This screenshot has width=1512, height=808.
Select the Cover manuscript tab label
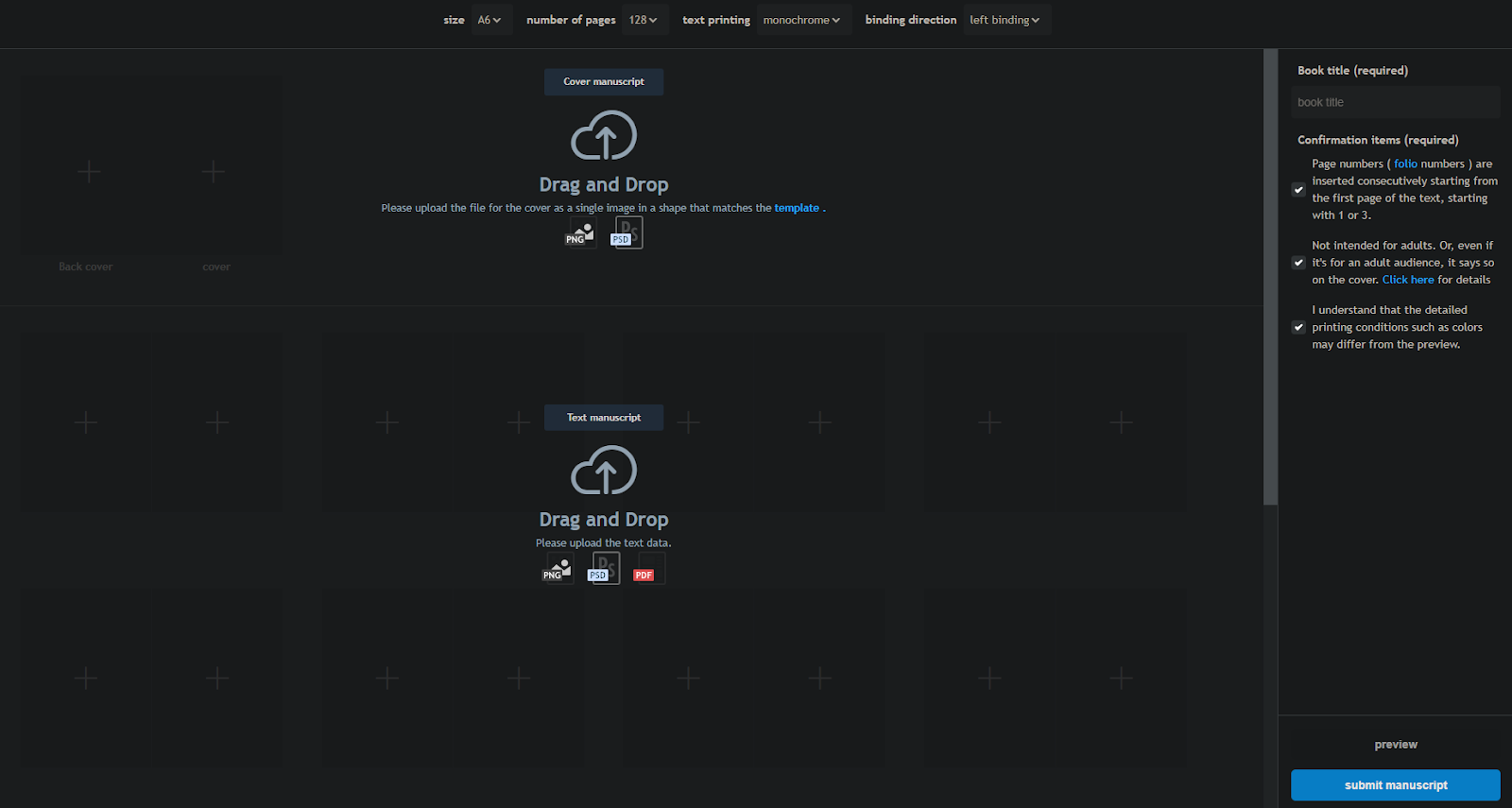604,82
